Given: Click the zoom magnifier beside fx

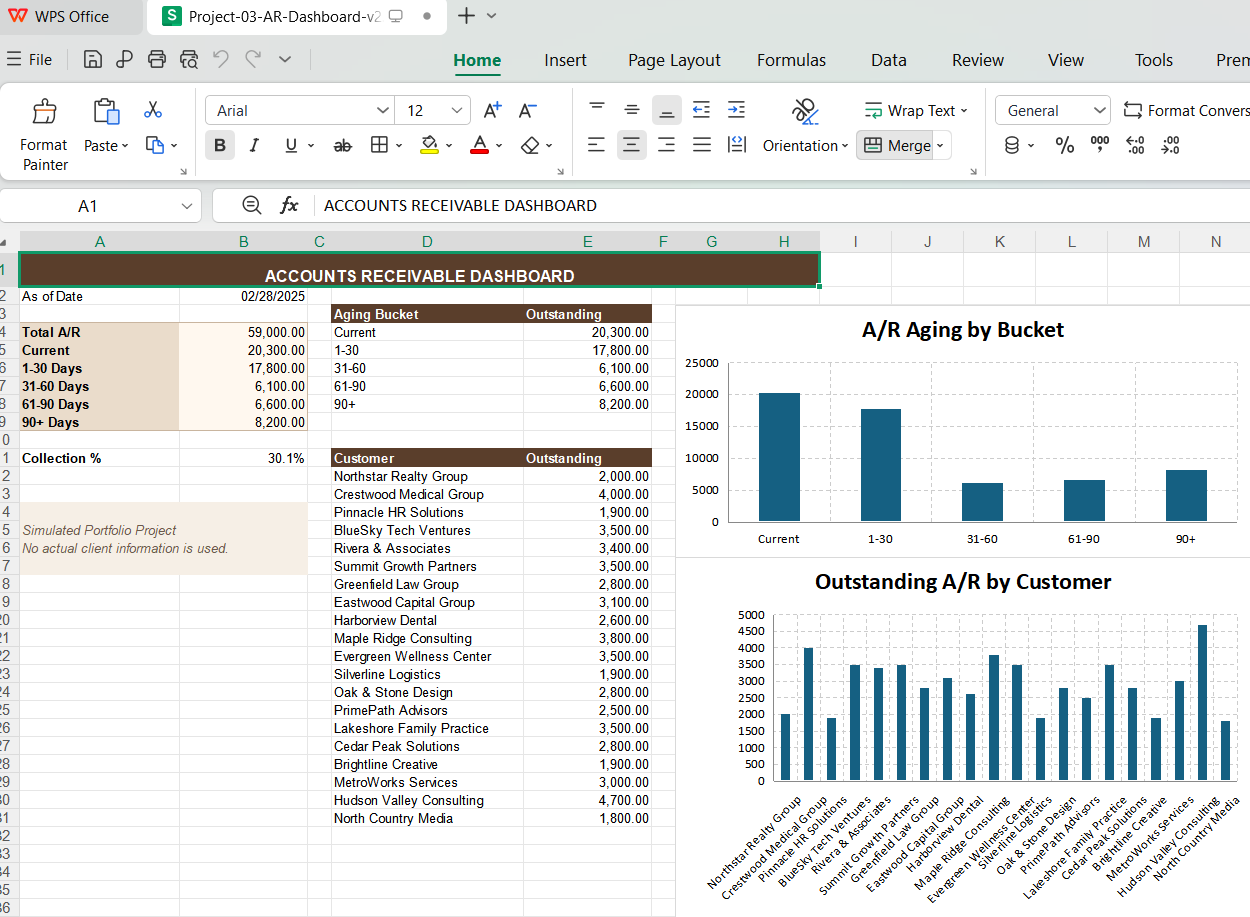Looking at the screenshot, I should (252, 205).
